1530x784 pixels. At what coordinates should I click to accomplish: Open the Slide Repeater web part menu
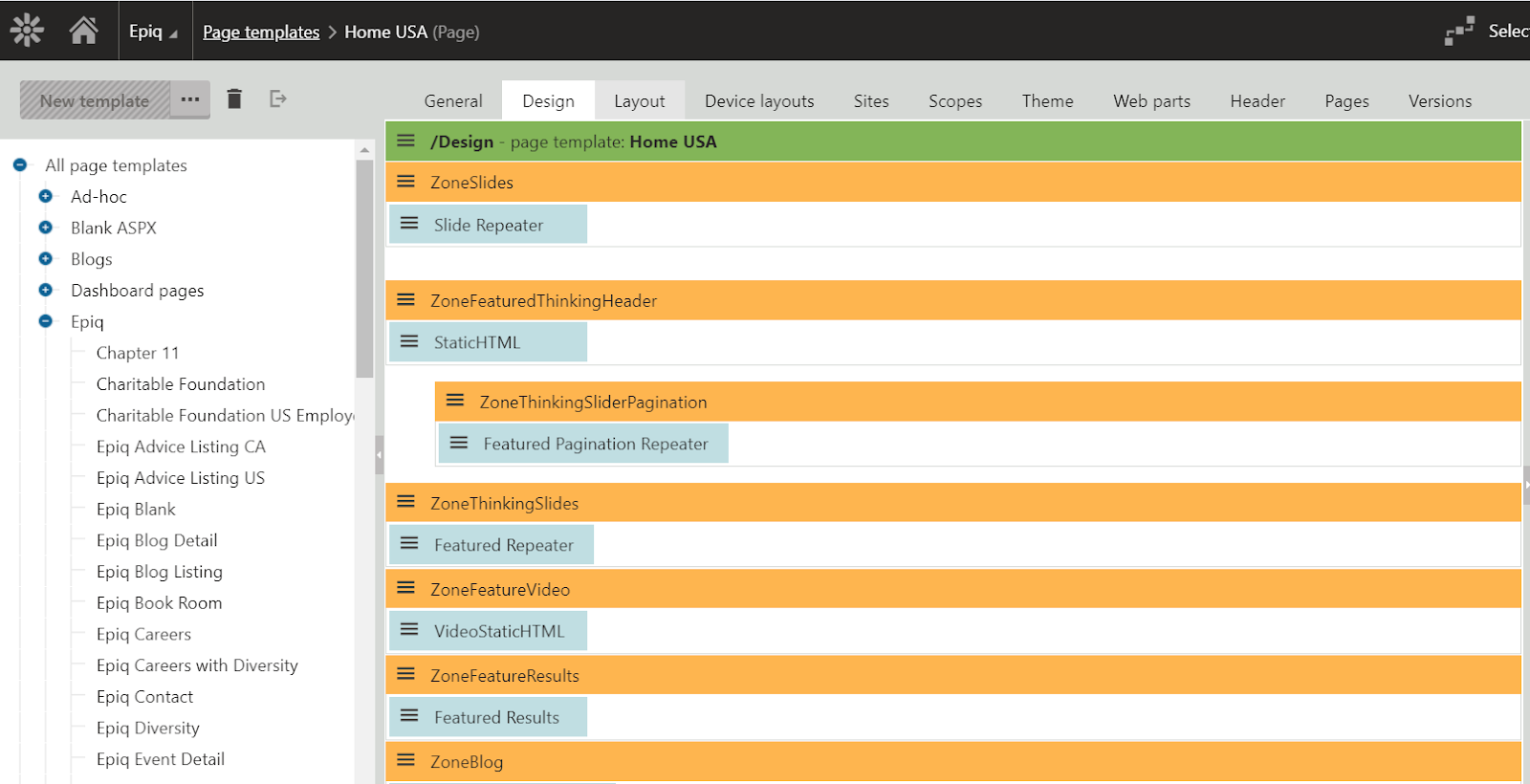pyautogui.click(x=409, y=224)
